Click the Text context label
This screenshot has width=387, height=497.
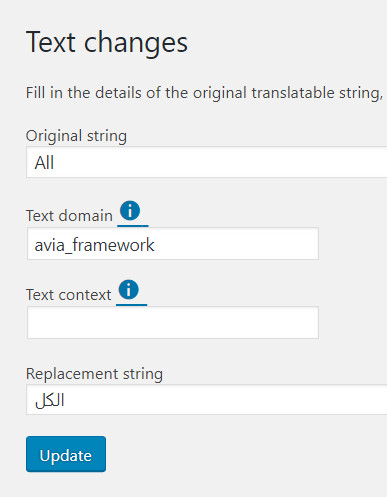[x=69, y=295]
